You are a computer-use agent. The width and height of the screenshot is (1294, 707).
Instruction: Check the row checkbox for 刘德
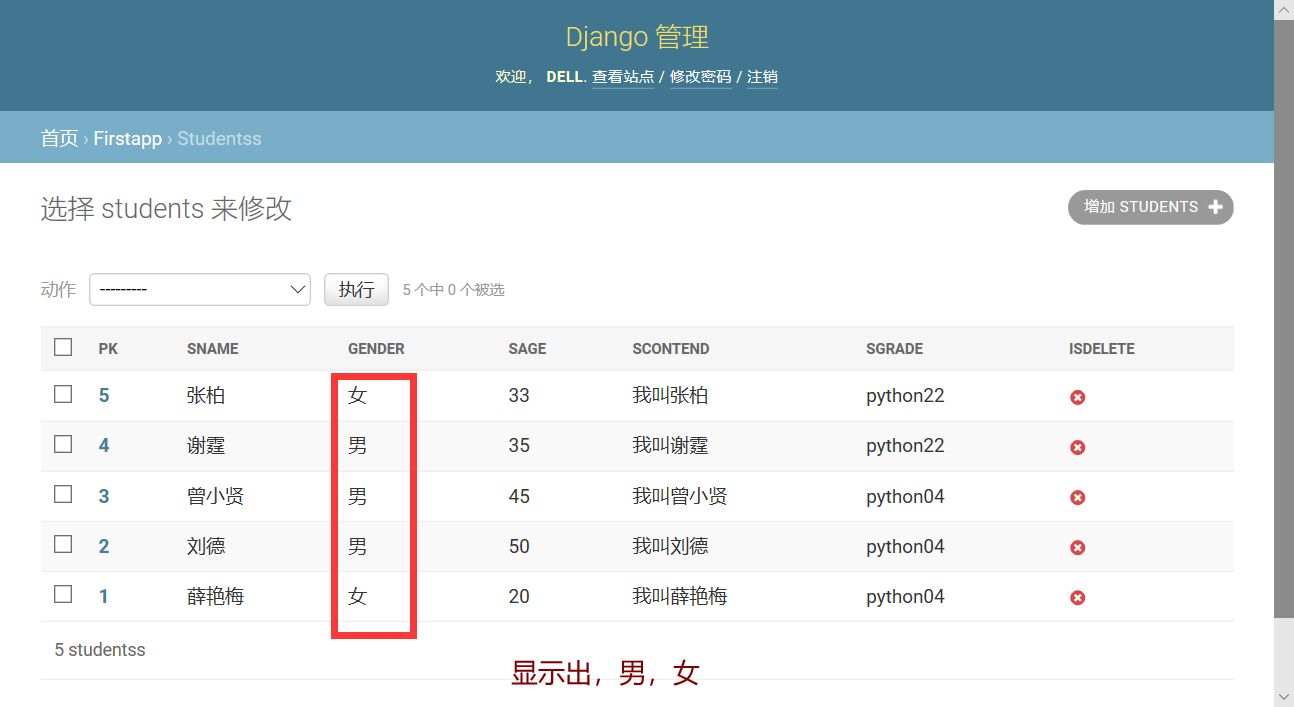(x=63, y=544)
